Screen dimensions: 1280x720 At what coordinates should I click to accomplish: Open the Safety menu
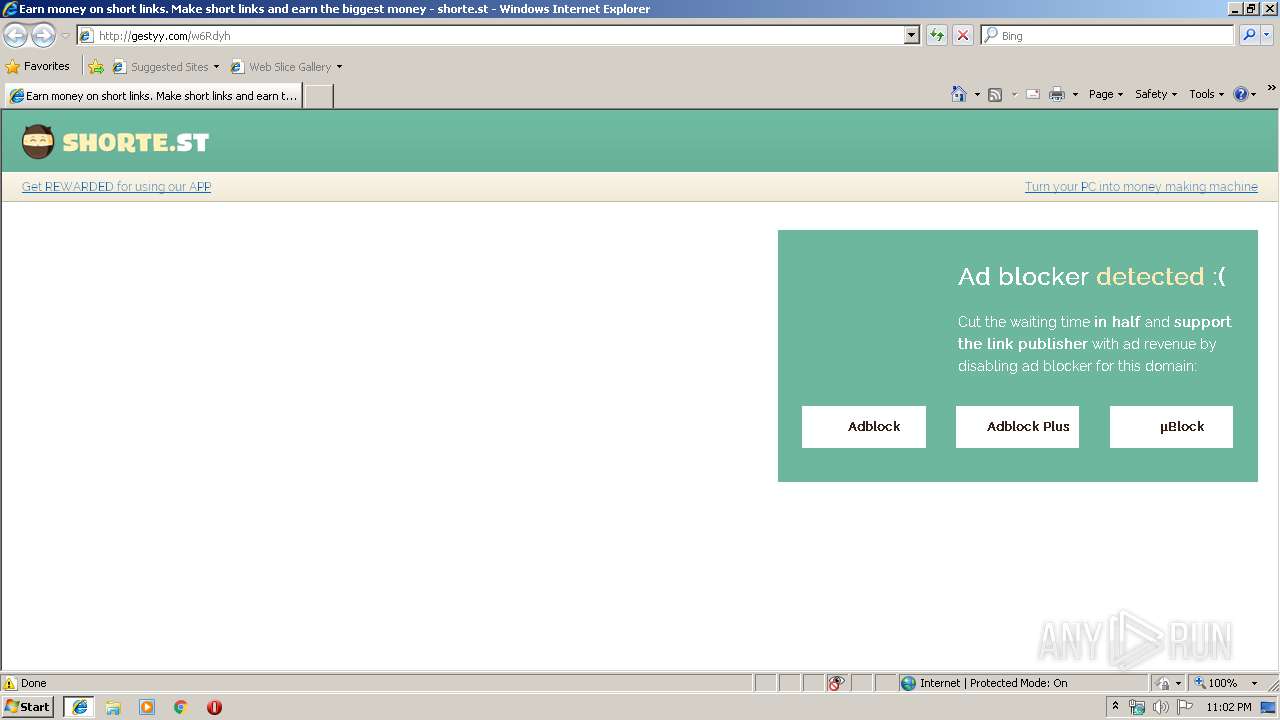(1156, 94)
